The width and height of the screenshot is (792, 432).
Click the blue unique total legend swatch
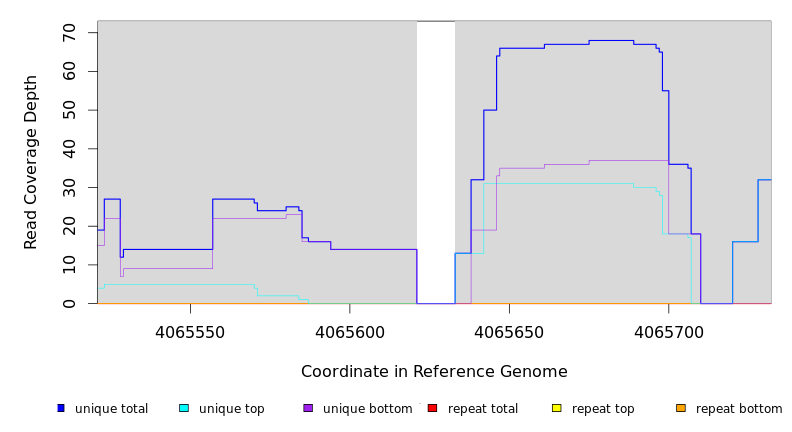tap(61, 408)
